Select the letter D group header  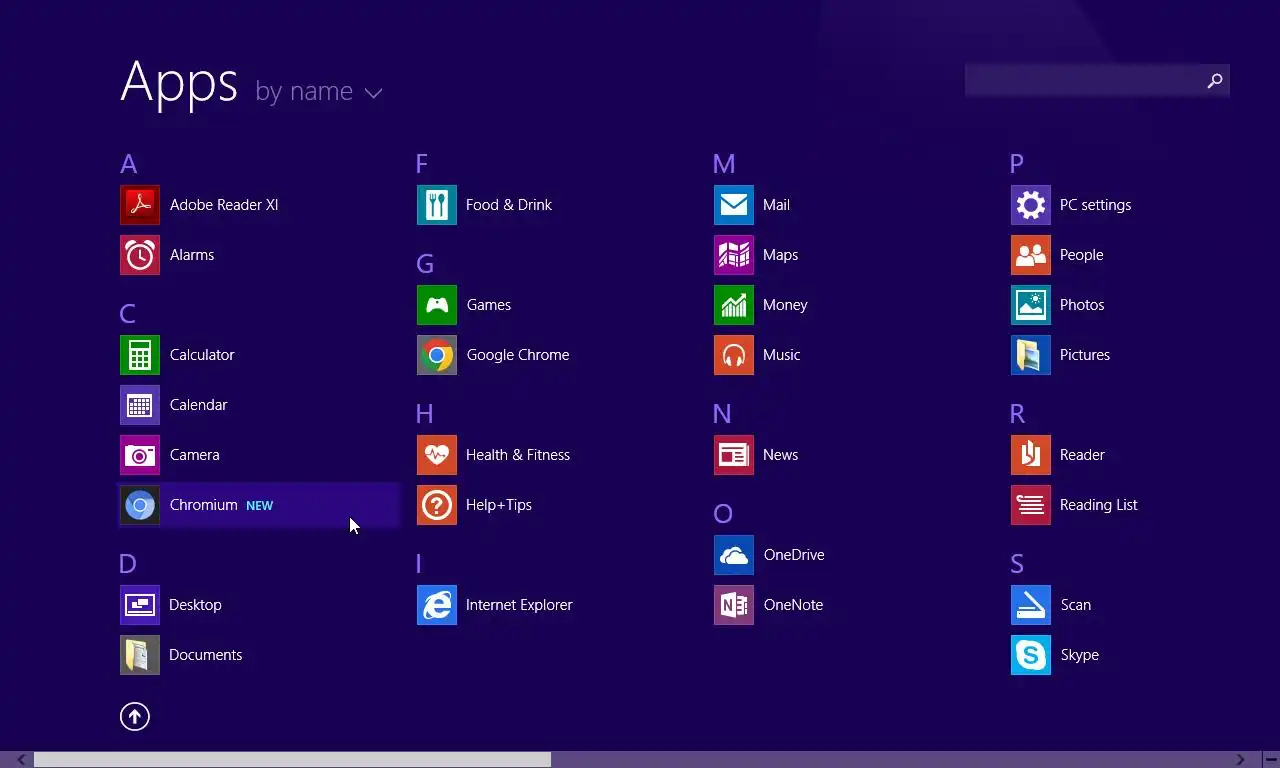(128, 564)
